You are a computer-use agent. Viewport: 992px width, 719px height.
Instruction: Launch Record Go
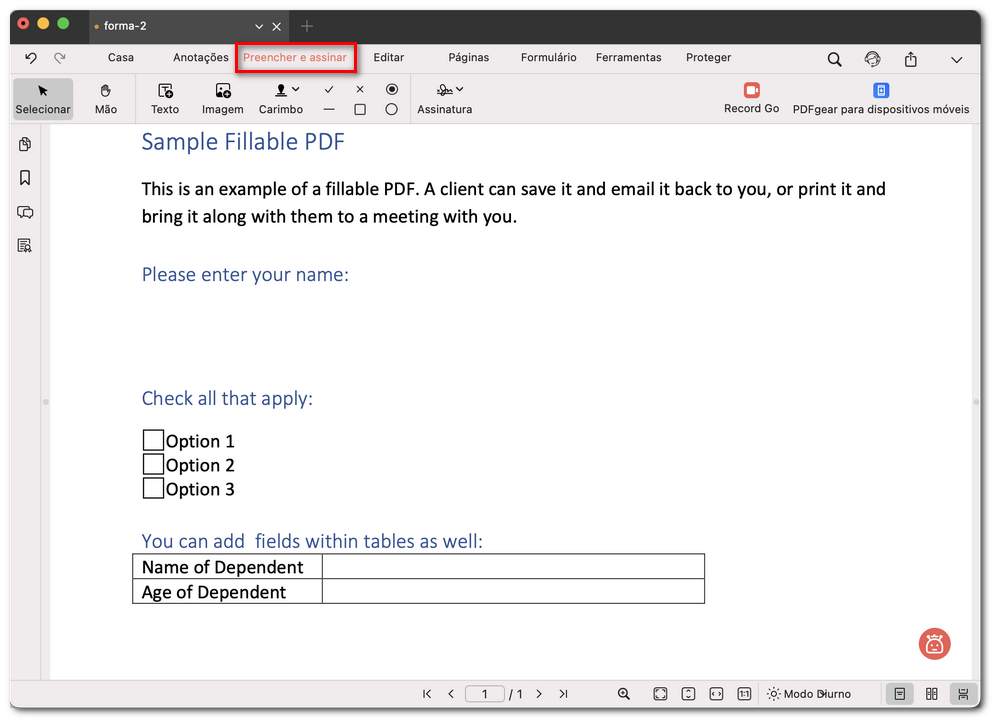752,98
